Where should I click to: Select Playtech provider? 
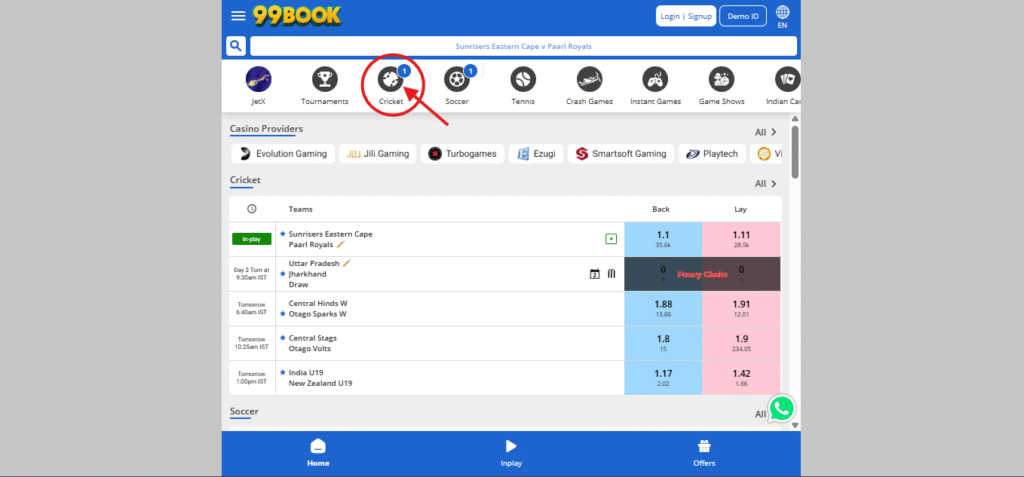[712, 154]
